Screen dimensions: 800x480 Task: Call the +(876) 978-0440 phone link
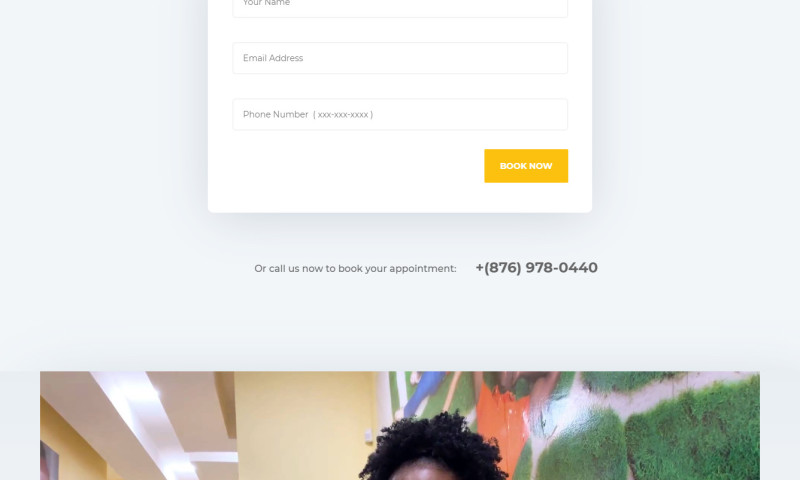click(x=536, y=267)
